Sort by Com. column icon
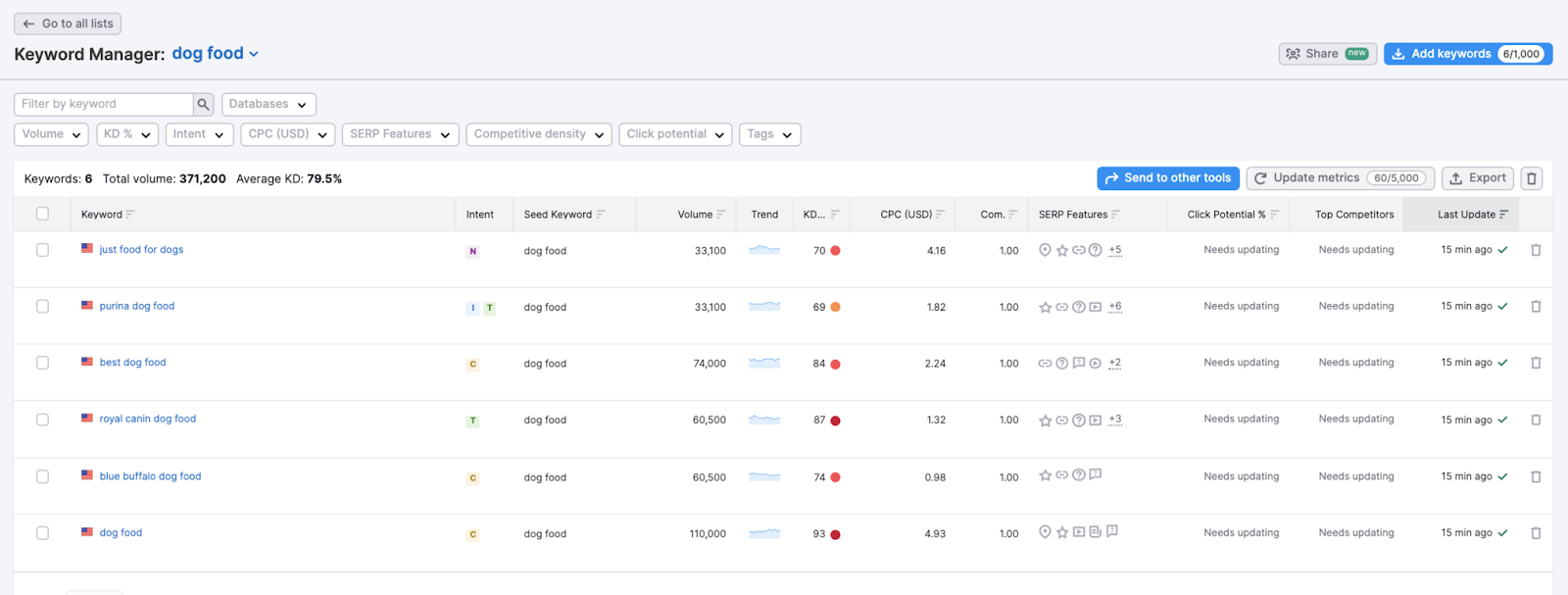 (x=1013, y=215)
